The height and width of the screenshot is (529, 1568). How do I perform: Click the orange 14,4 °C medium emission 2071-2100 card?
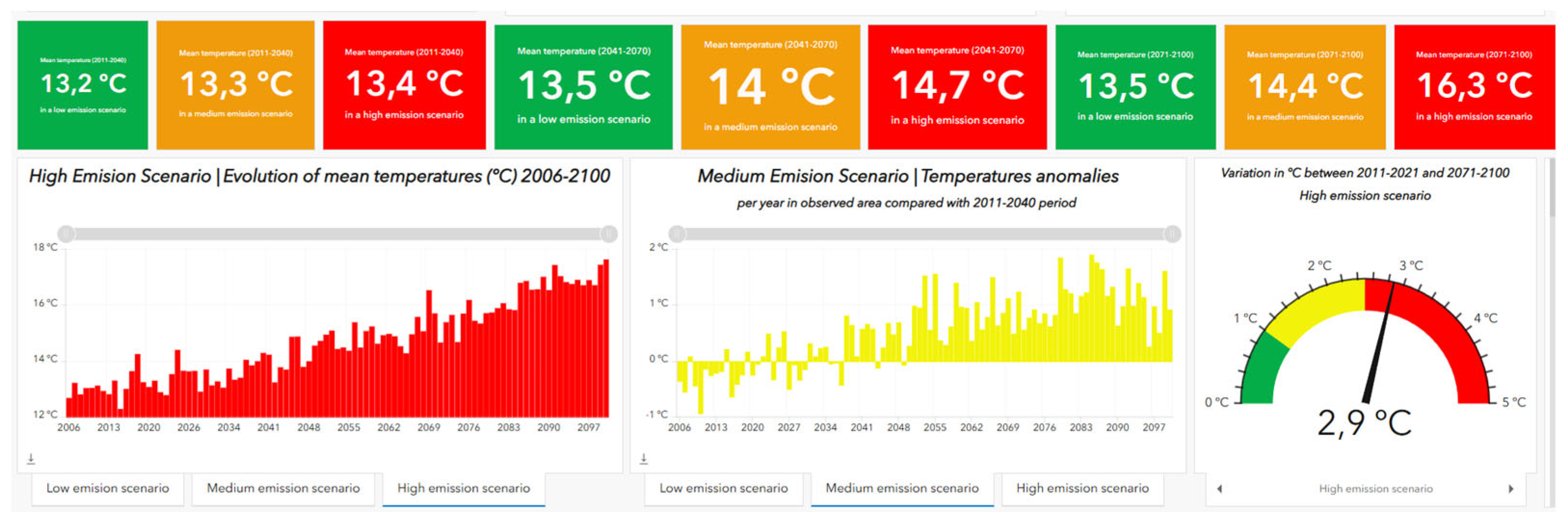(x=1305, y=87)
